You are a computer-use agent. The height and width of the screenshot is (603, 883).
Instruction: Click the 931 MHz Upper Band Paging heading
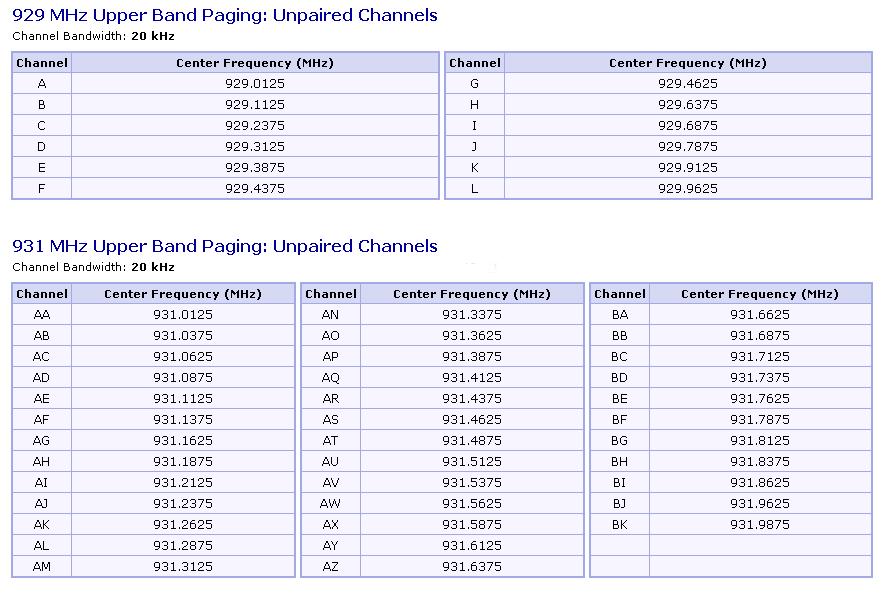225,246
